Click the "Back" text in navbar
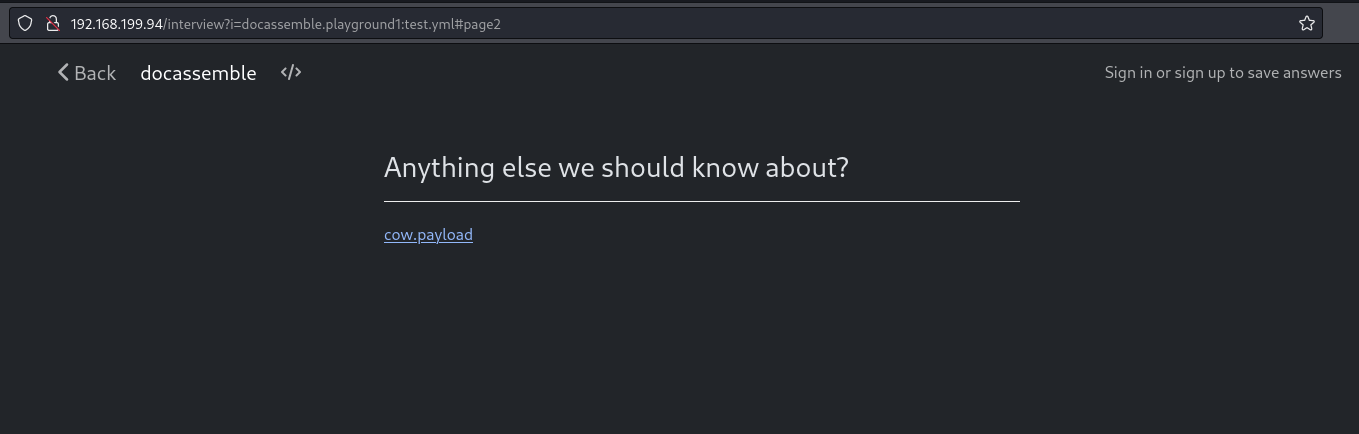Image resolution: width=1359 pixels, height=434 pixels. 95,73
